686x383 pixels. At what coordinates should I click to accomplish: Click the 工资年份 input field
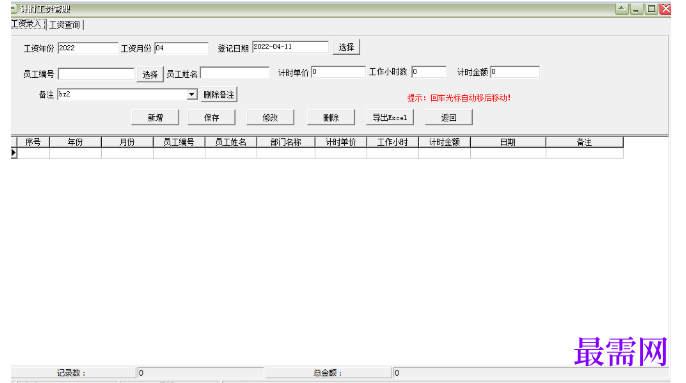pos(88,48)
